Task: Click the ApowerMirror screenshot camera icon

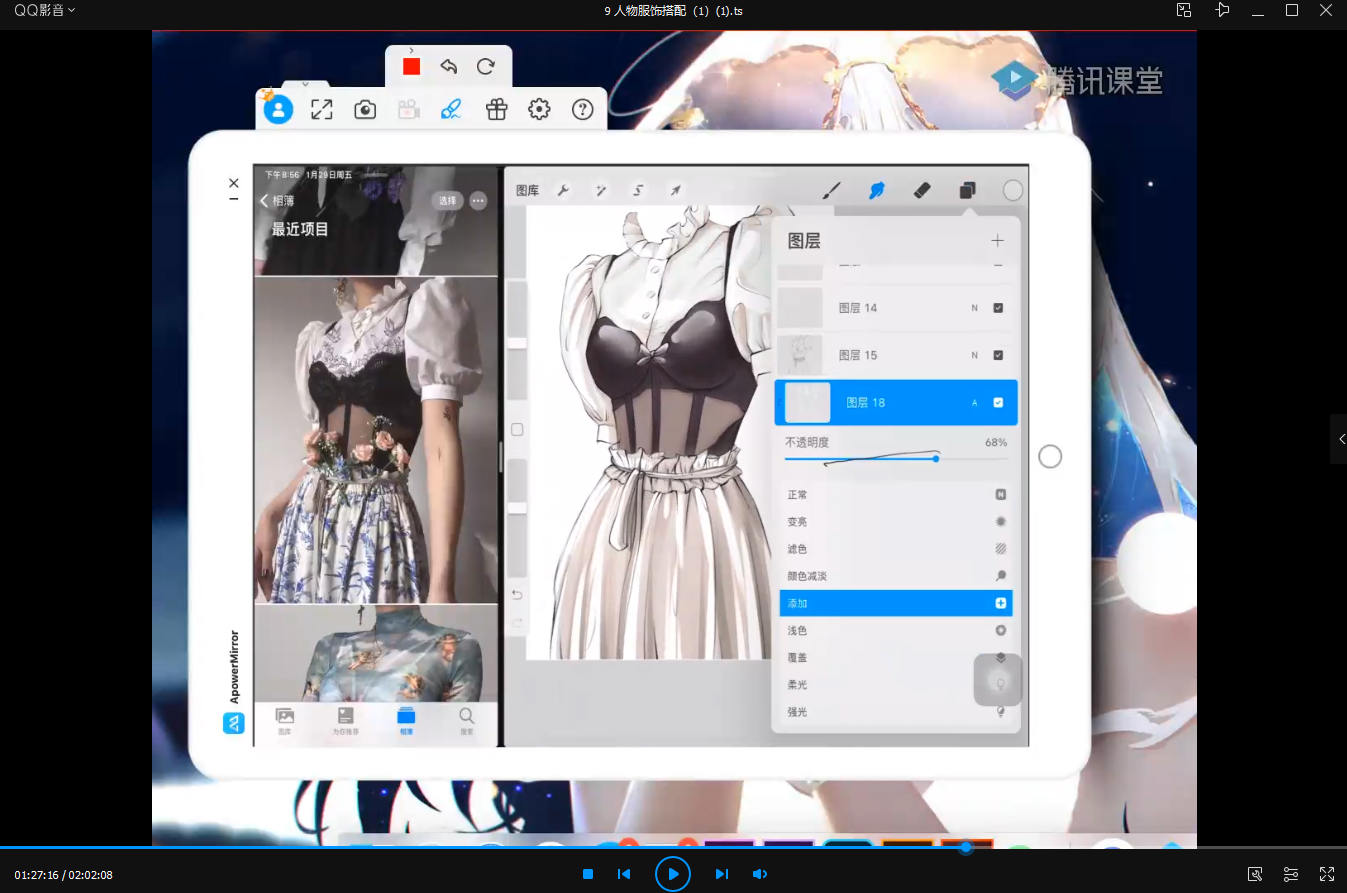Action: point(365,110)
